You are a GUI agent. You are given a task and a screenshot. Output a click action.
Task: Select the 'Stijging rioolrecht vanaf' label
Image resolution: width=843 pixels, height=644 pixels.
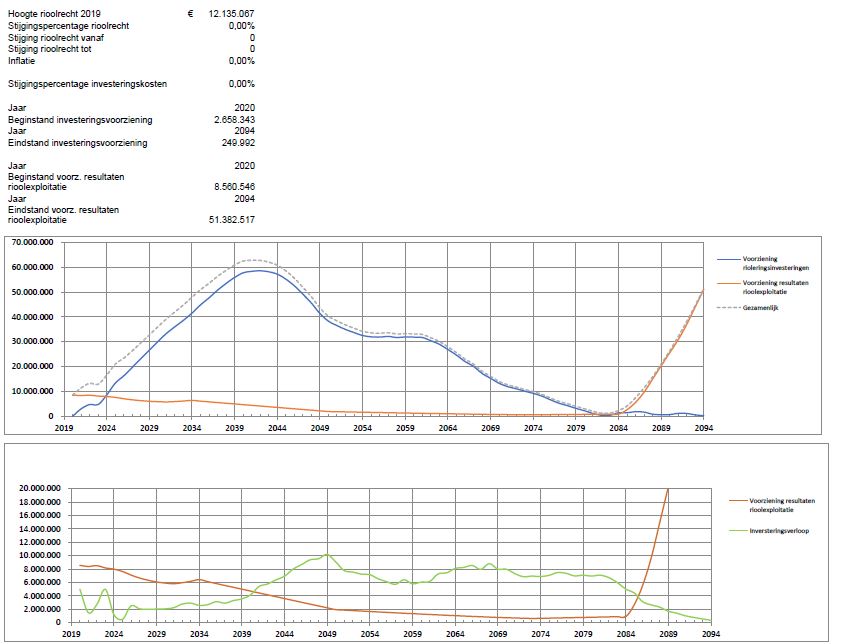click(56, 37)
